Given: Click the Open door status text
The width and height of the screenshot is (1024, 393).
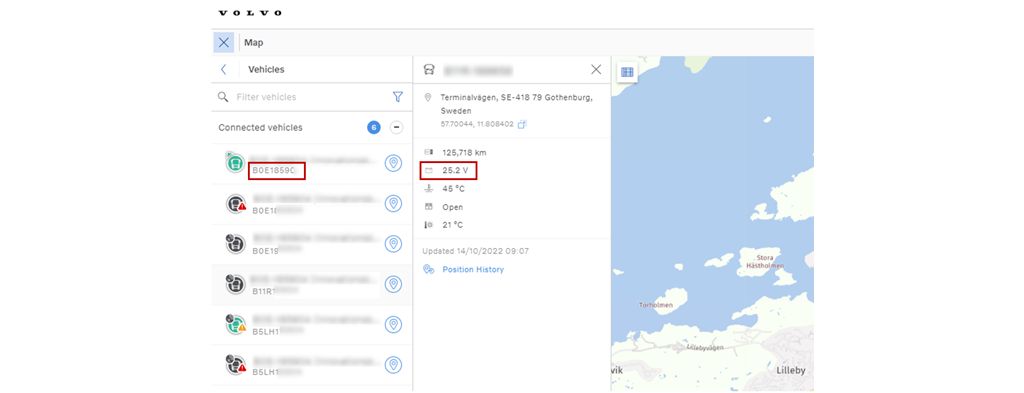Looking at the screenshot, I should click(453, 207).
